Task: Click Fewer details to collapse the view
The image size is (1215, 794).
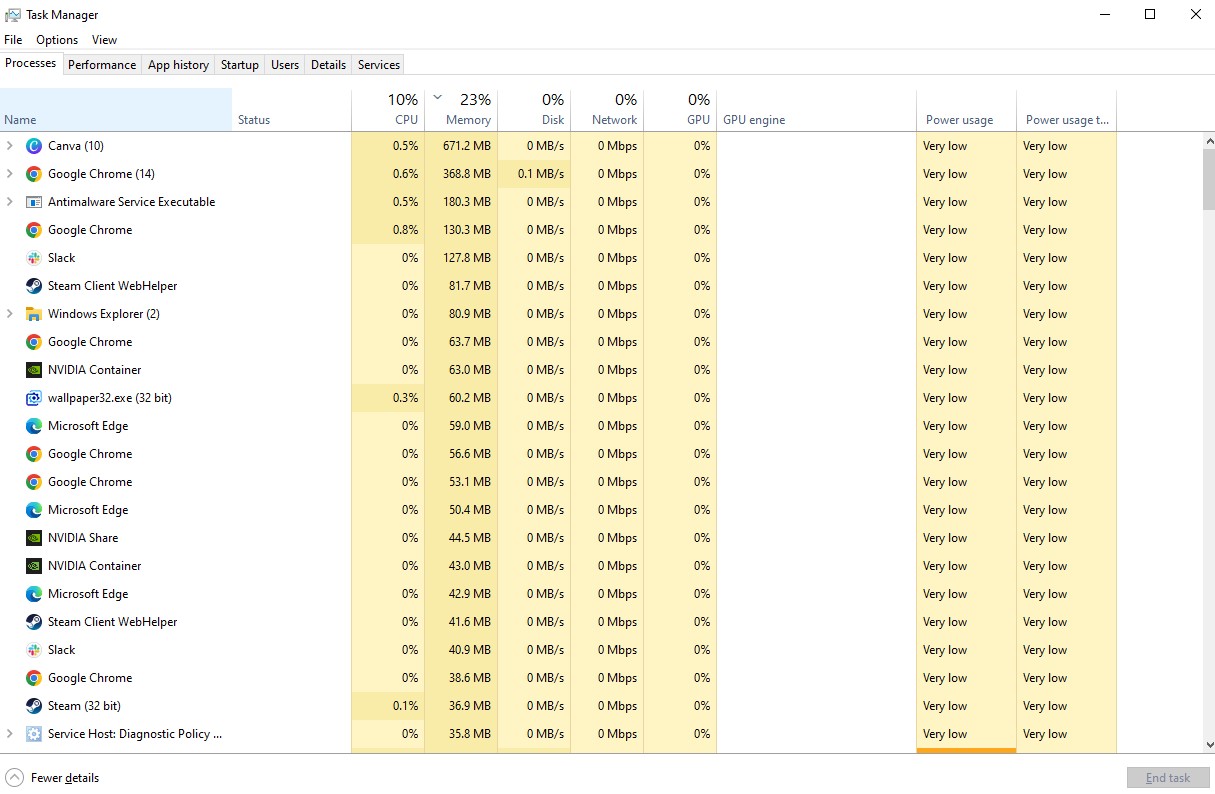Action: pyautogui.click(x=52, y=777)
